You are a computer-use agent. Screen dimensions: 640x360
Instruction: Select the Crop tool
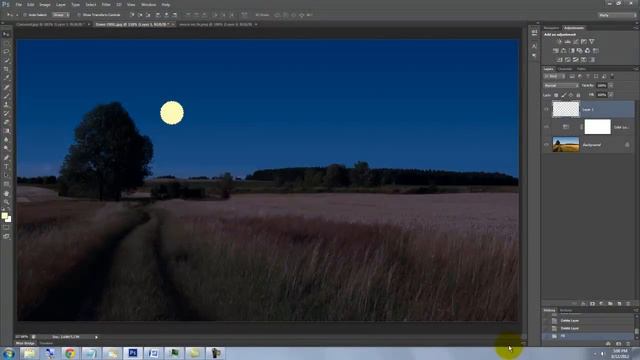[6, 69]
